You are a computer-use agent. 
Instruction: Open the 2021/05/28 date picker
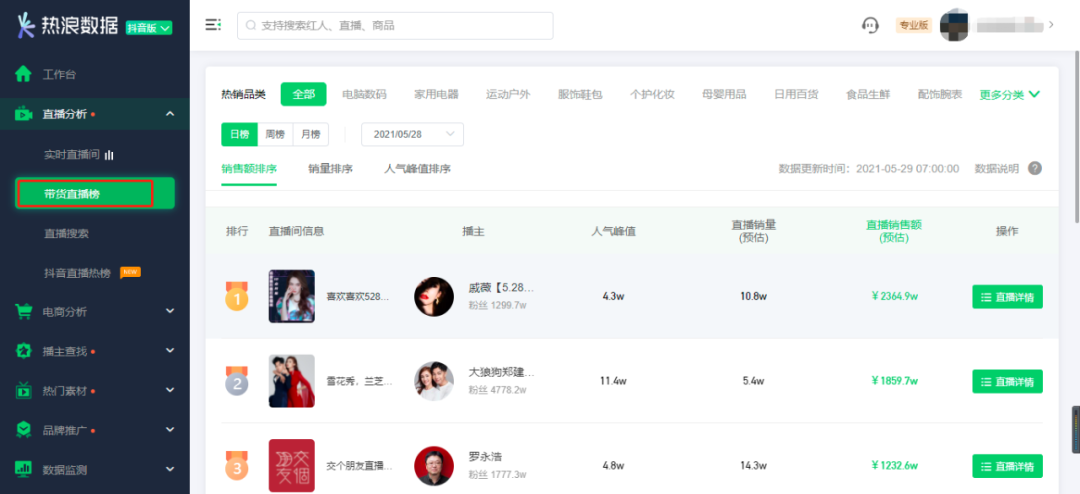[413, 134]
